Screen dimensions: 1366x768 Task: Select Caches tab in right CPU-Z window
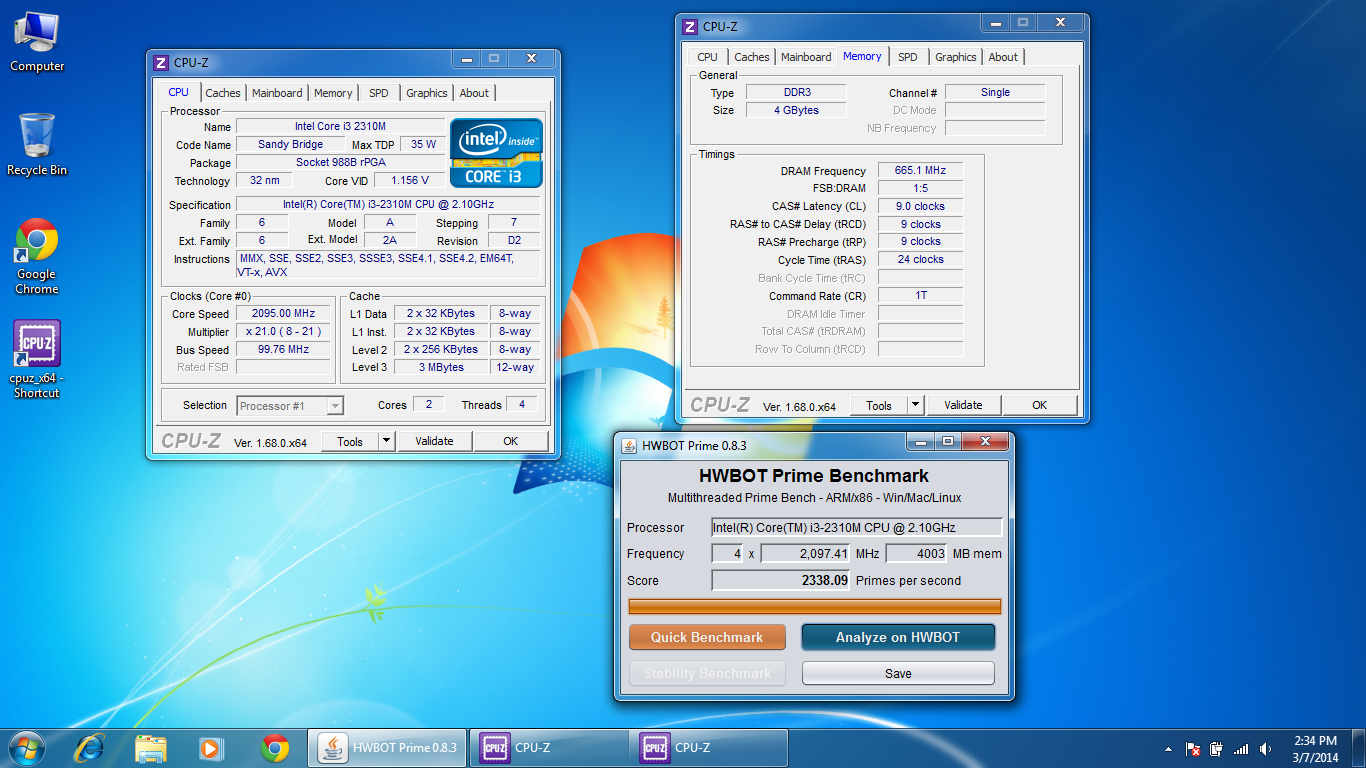[752, 57]
